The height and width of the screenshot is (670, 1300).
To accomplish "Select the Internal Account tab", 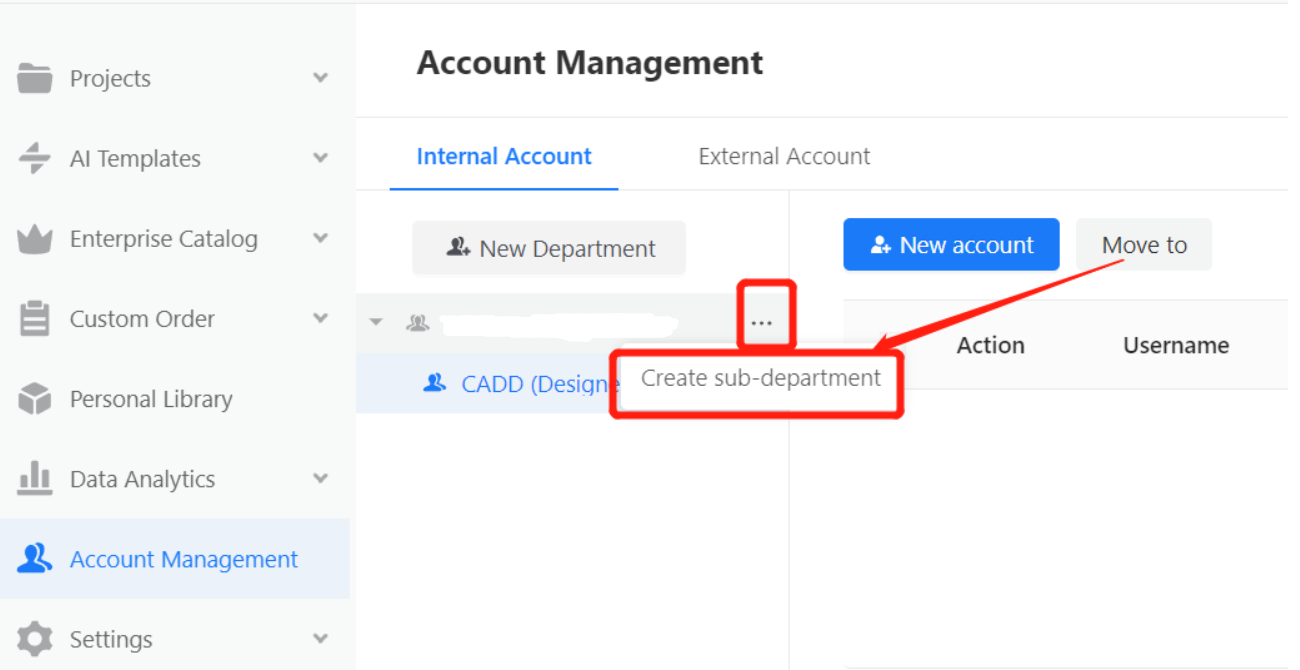I will click(504, 157).
